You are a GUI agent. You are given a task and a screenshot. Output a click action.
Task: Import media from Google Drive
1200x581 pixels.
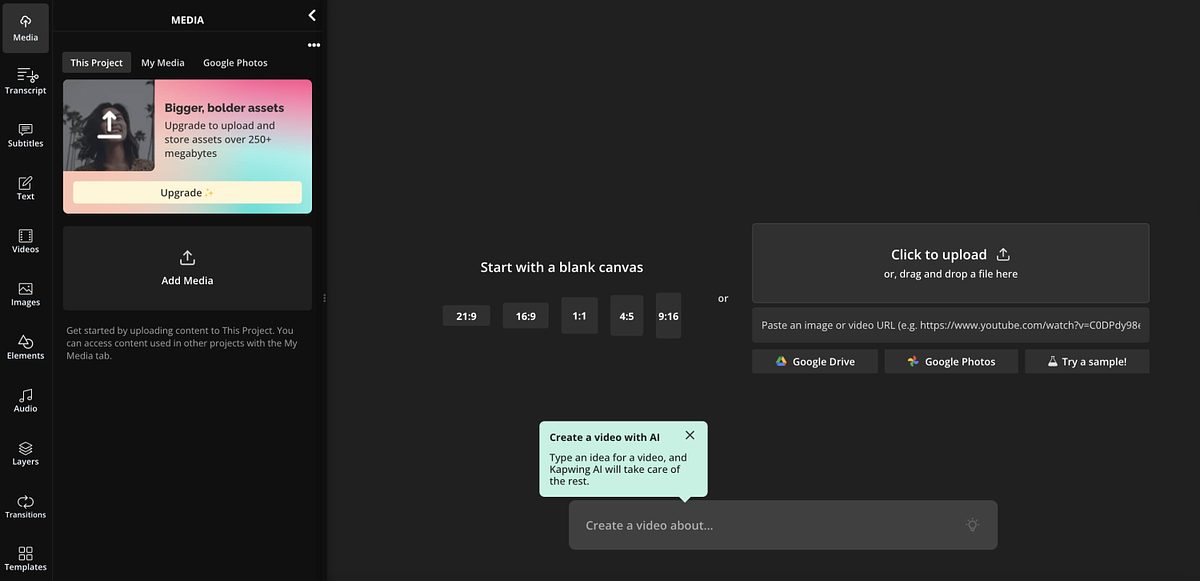click(813, 361)
